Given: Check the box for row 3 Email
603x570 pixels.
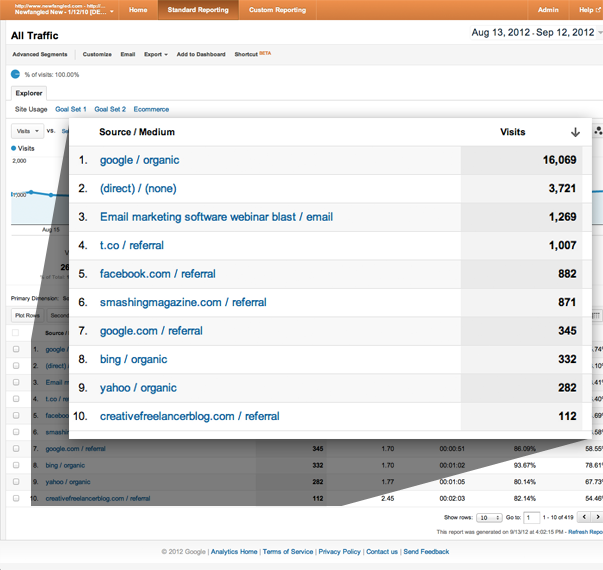Looking at the screenshot, I should pyautogui.click(x=16, y=382).
